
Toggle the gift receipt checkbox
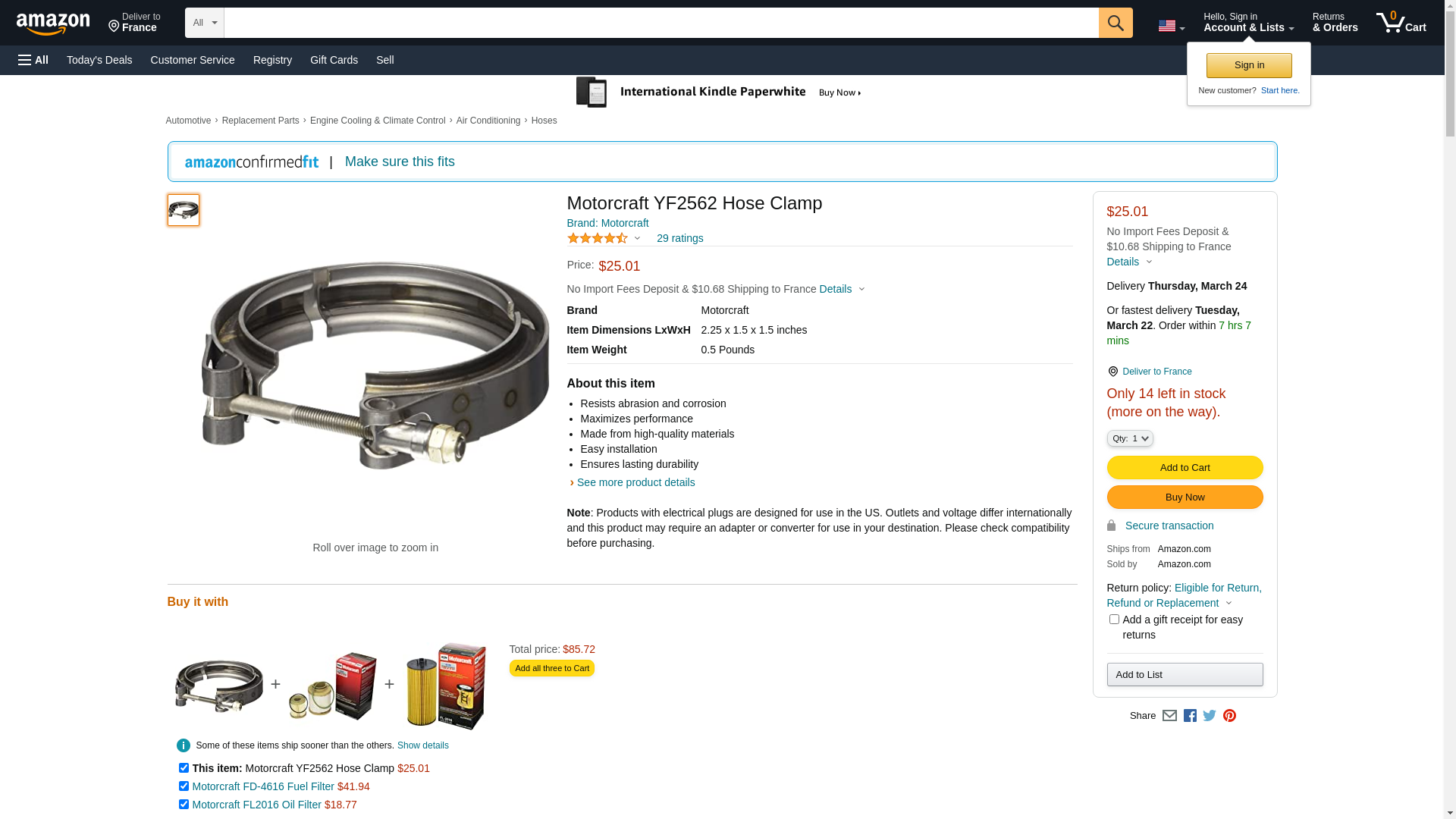(1114, 620)
